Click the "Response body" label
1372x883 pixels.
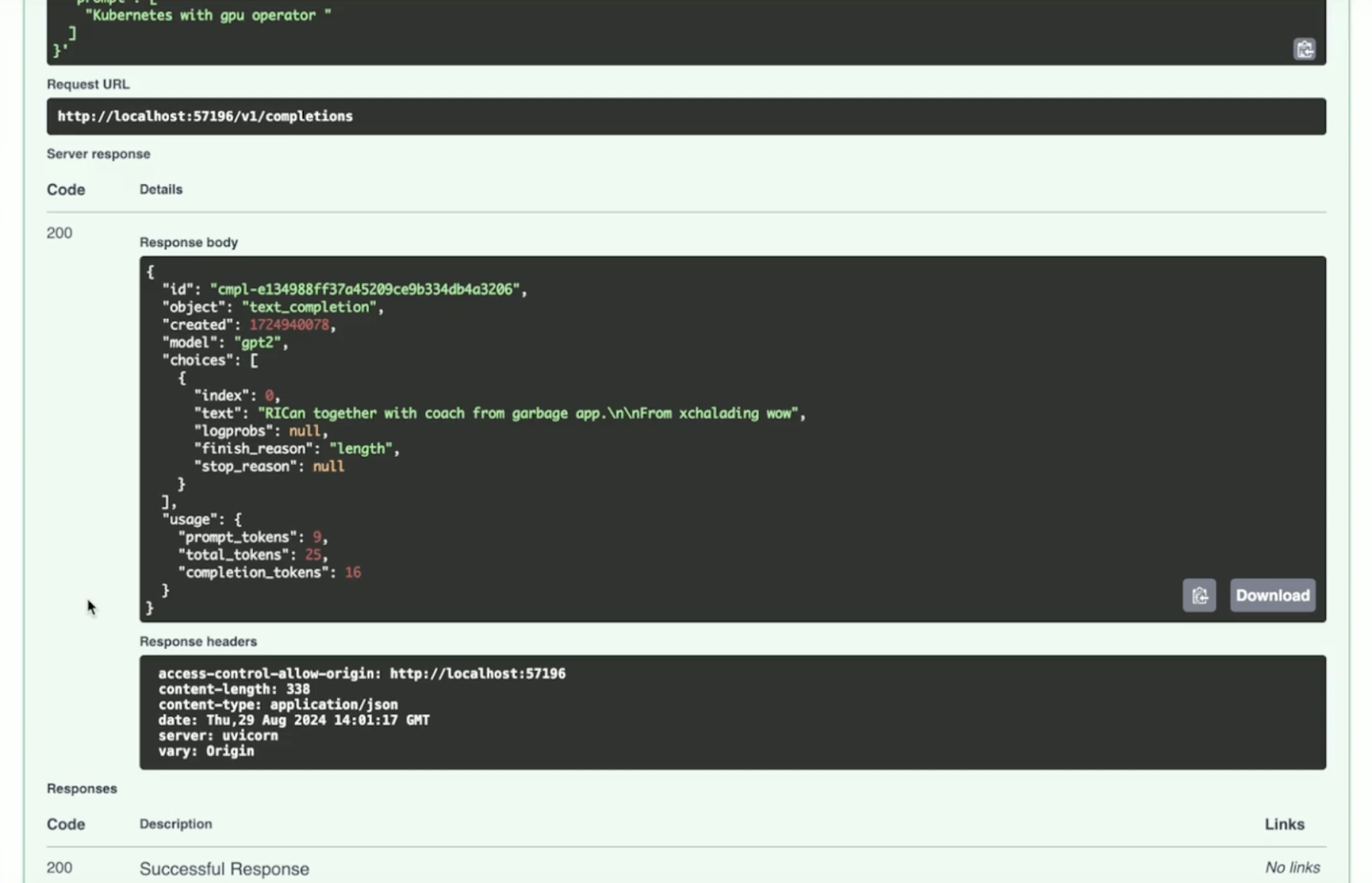point(189,243)
